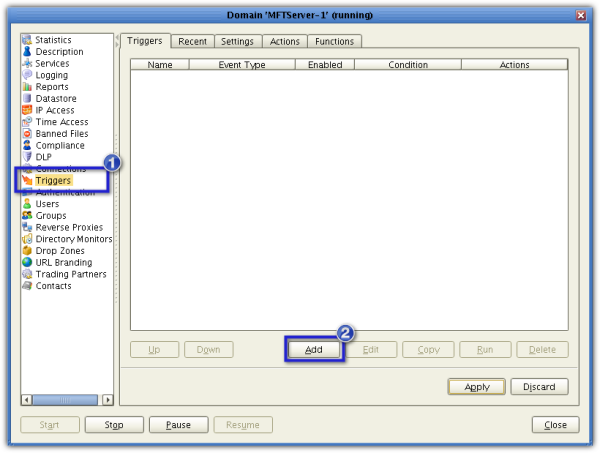Click the Compliance officer icon
The image size is (600, 453).
[27, 145]
